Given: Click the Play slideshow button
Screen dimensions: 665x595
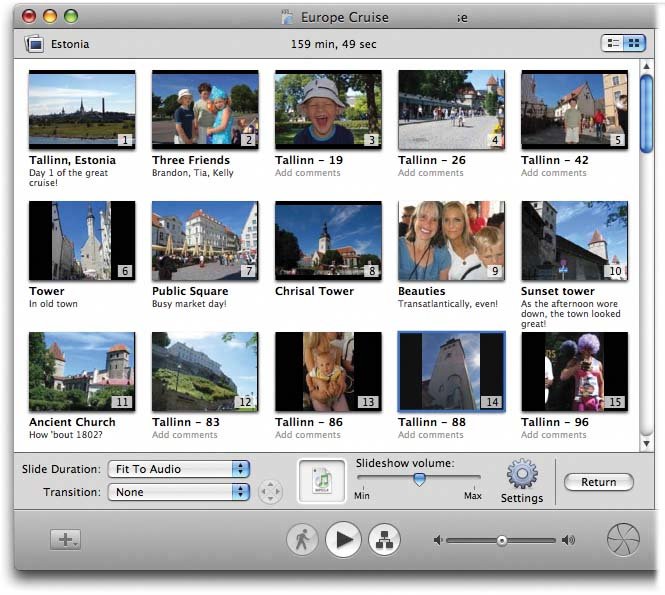Looking at the screenshot, I should click(343, 540).
